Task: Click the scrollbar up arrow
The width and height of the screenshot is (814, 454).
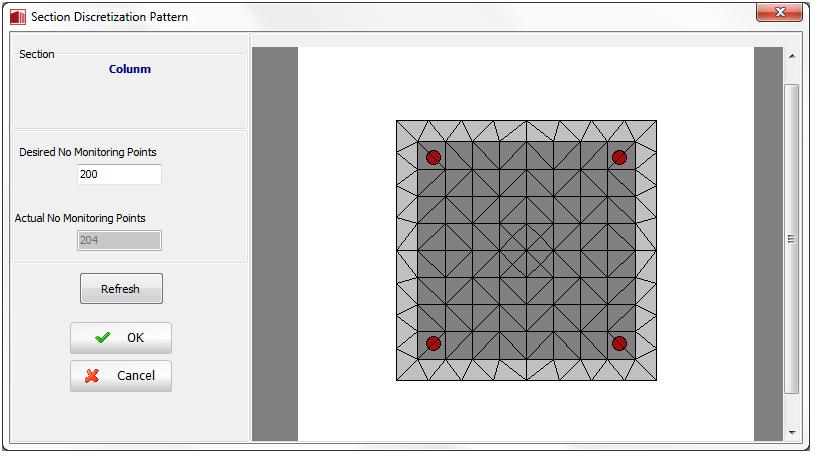Action: pos(791,56)
